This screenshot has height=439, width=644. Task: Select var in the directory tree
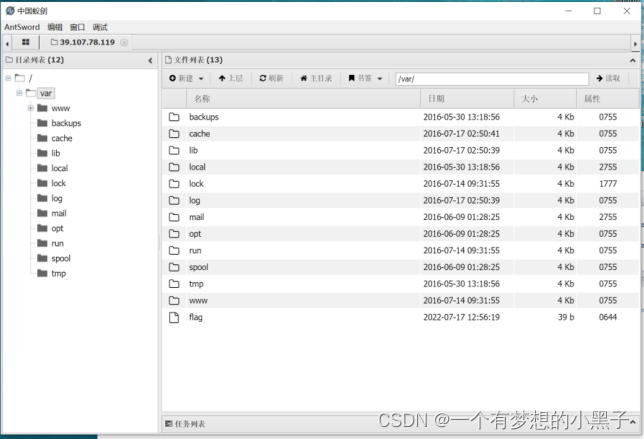click(x=46, y=93)
